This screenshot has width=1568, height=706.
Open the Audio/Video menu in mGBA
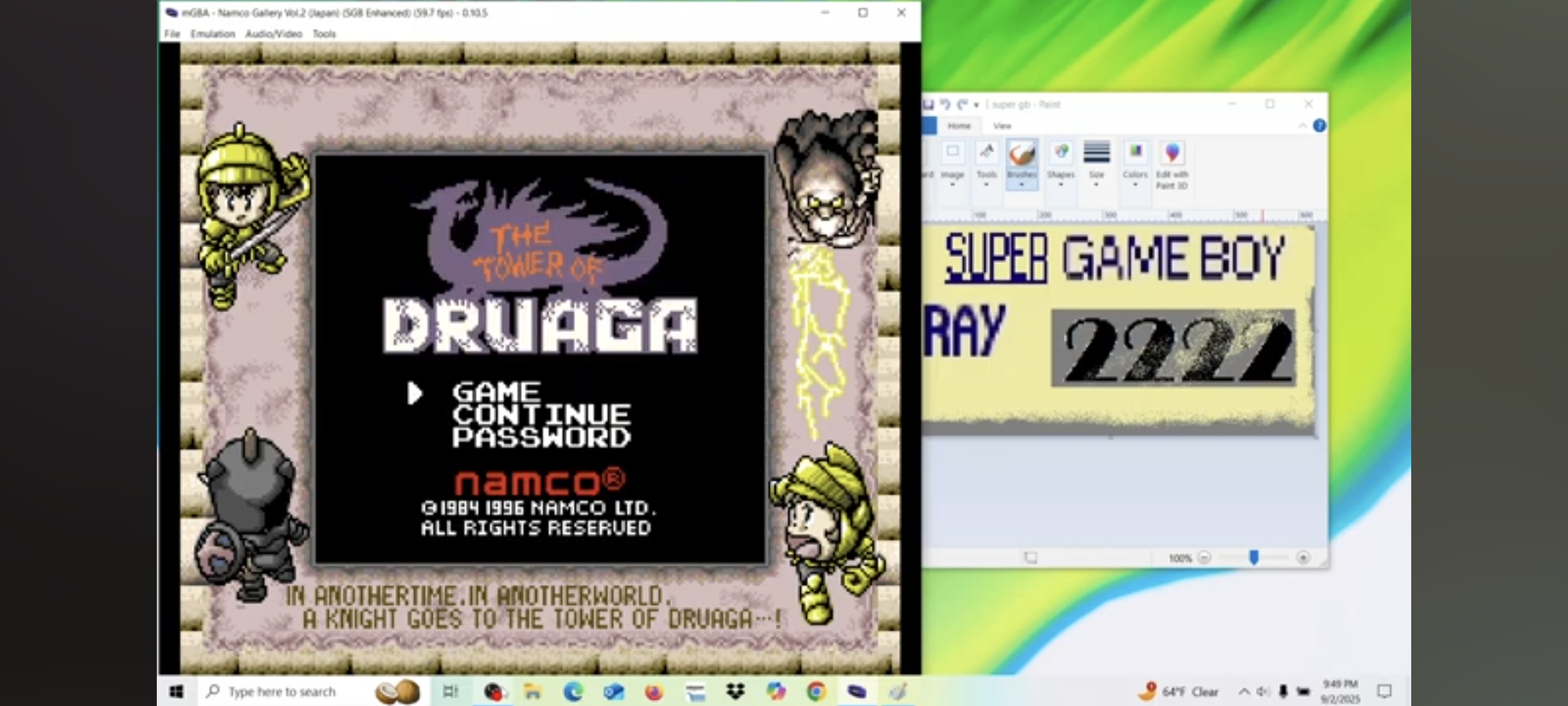pyautogui.click(x=273, y=34)
